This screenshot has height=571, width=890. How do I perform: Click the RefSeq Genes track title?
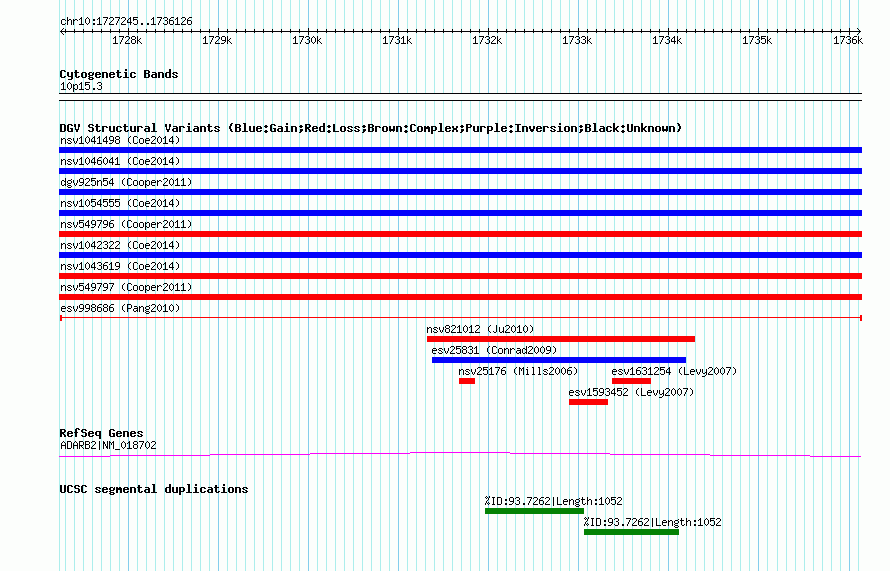pyautogui.click(x=101, y=433)
